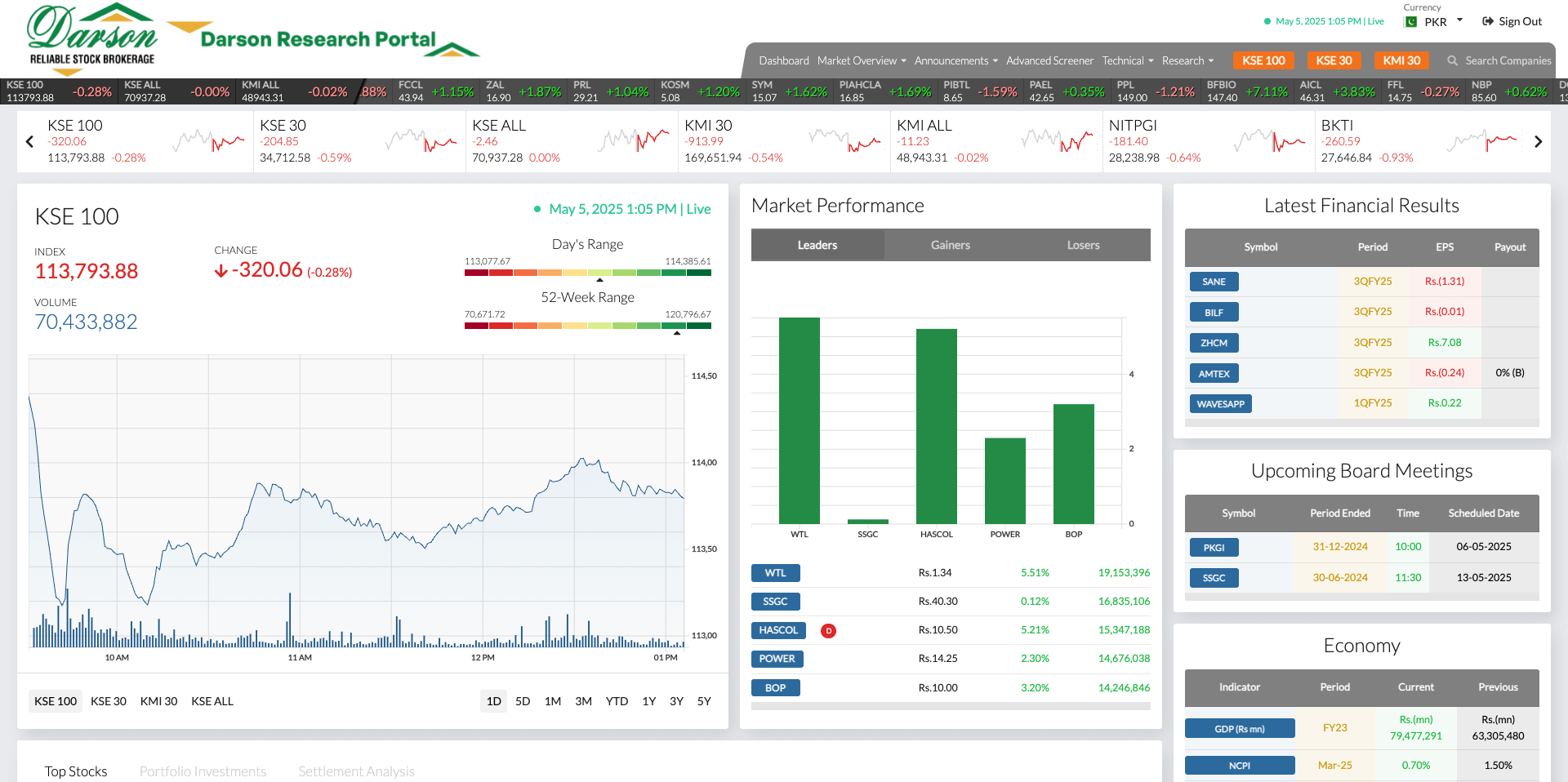Select the KSE 30 chart toggle
The height and width of the screenshot is (782, 1568).
109,701
